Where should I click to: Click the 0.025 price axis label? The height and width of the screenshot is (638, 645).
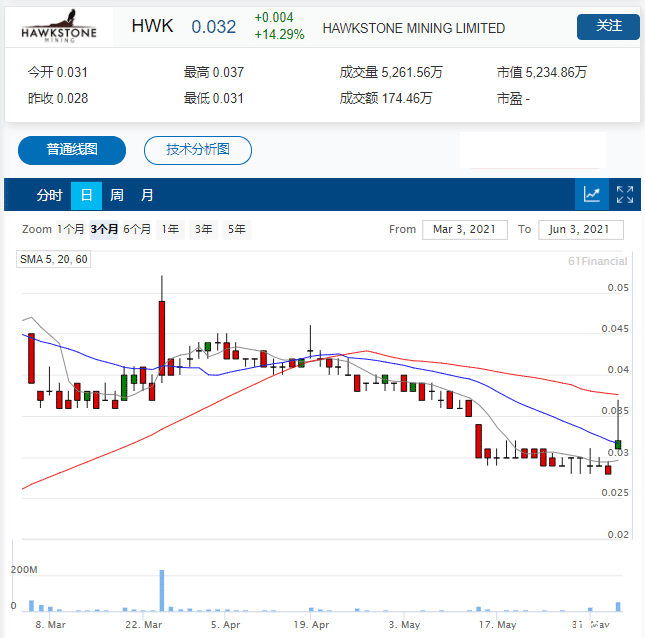(615, 492)
